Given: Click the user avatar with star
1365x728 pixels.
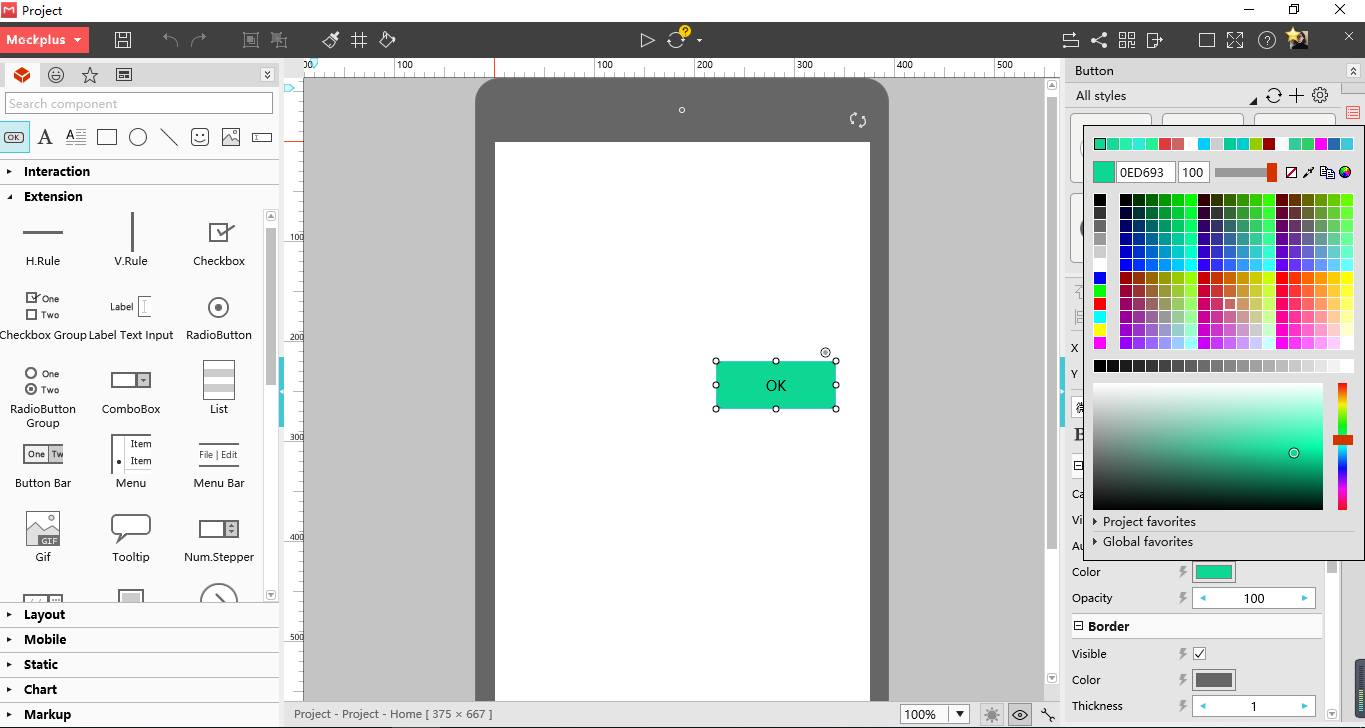Looking at the screenshot, I should (x=1297, y=39).
